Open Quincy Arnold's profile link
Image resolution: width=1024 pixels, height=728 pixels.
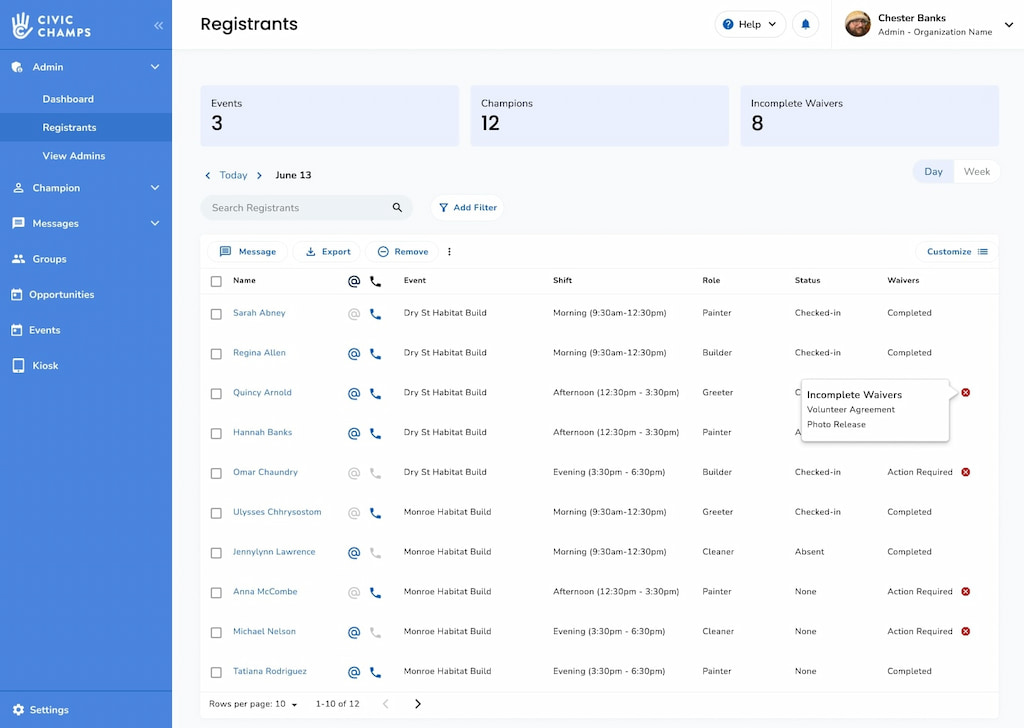click(x=262, y=392)
